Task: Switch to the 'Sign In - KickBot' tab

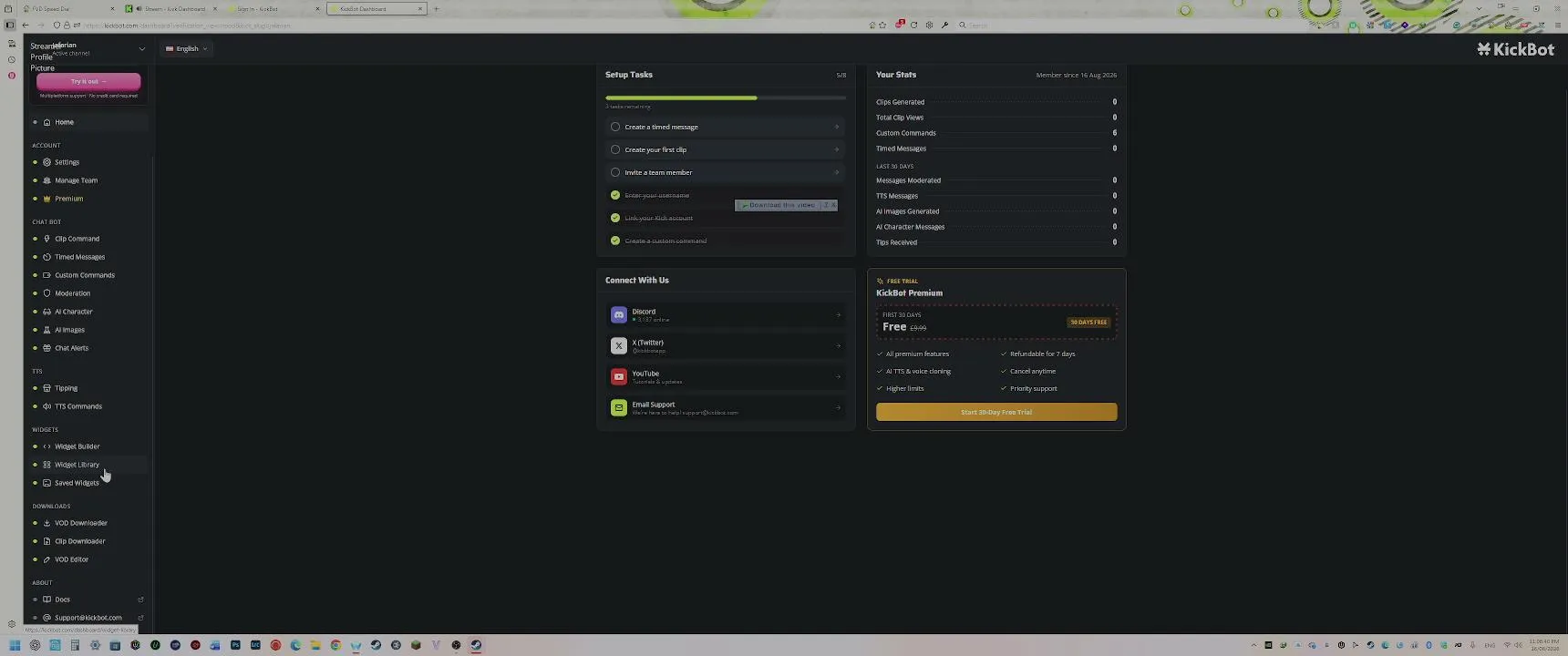Action: [273, 9]
